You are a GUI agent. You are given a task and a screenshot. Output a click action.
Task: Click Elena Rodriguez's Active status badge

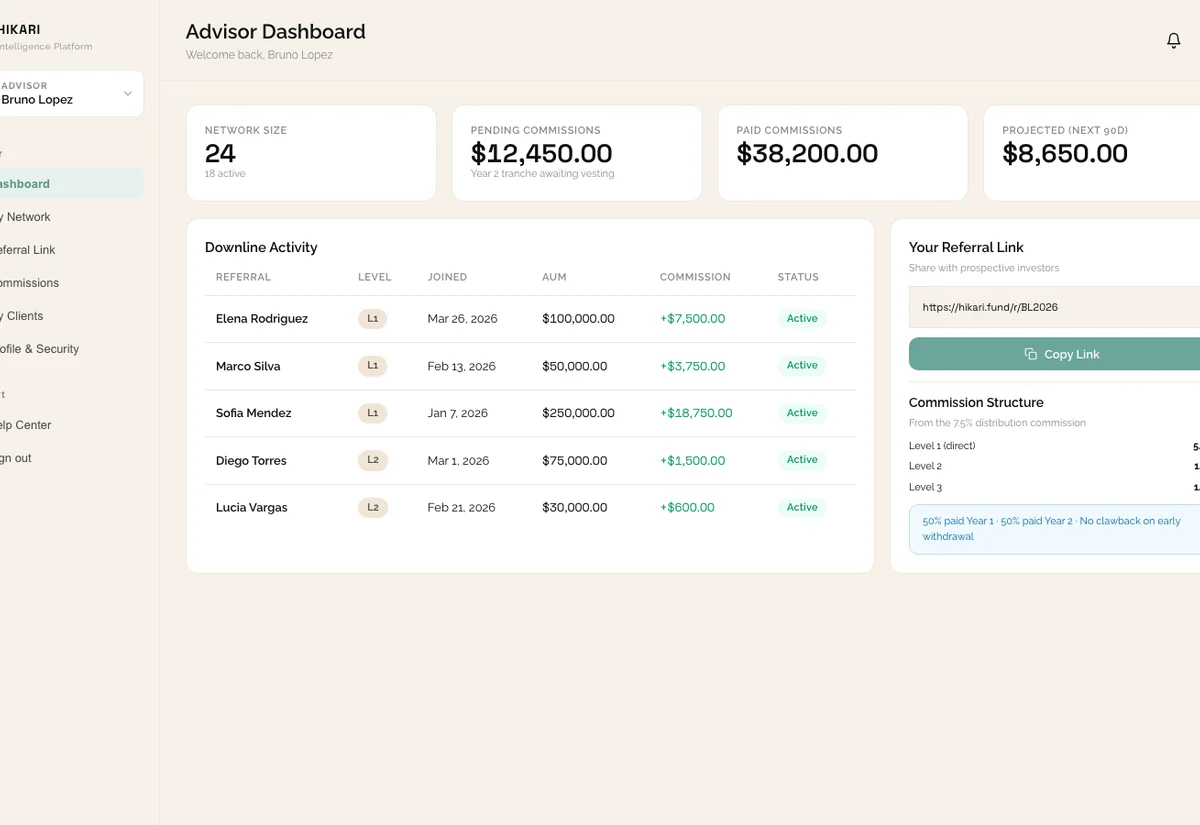tap(802, 319)
